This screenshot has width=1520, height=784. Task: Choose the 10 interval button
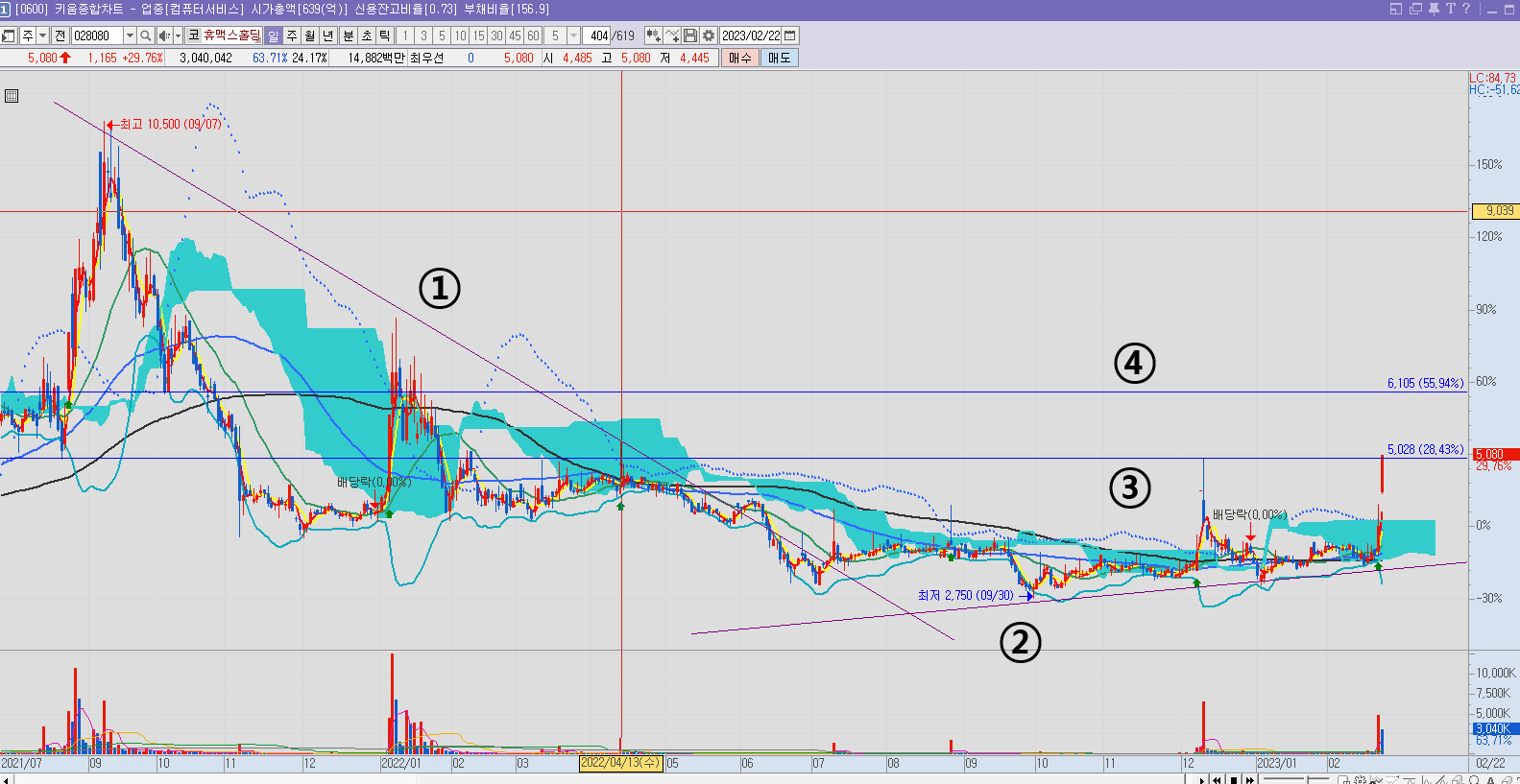[460, 36]
